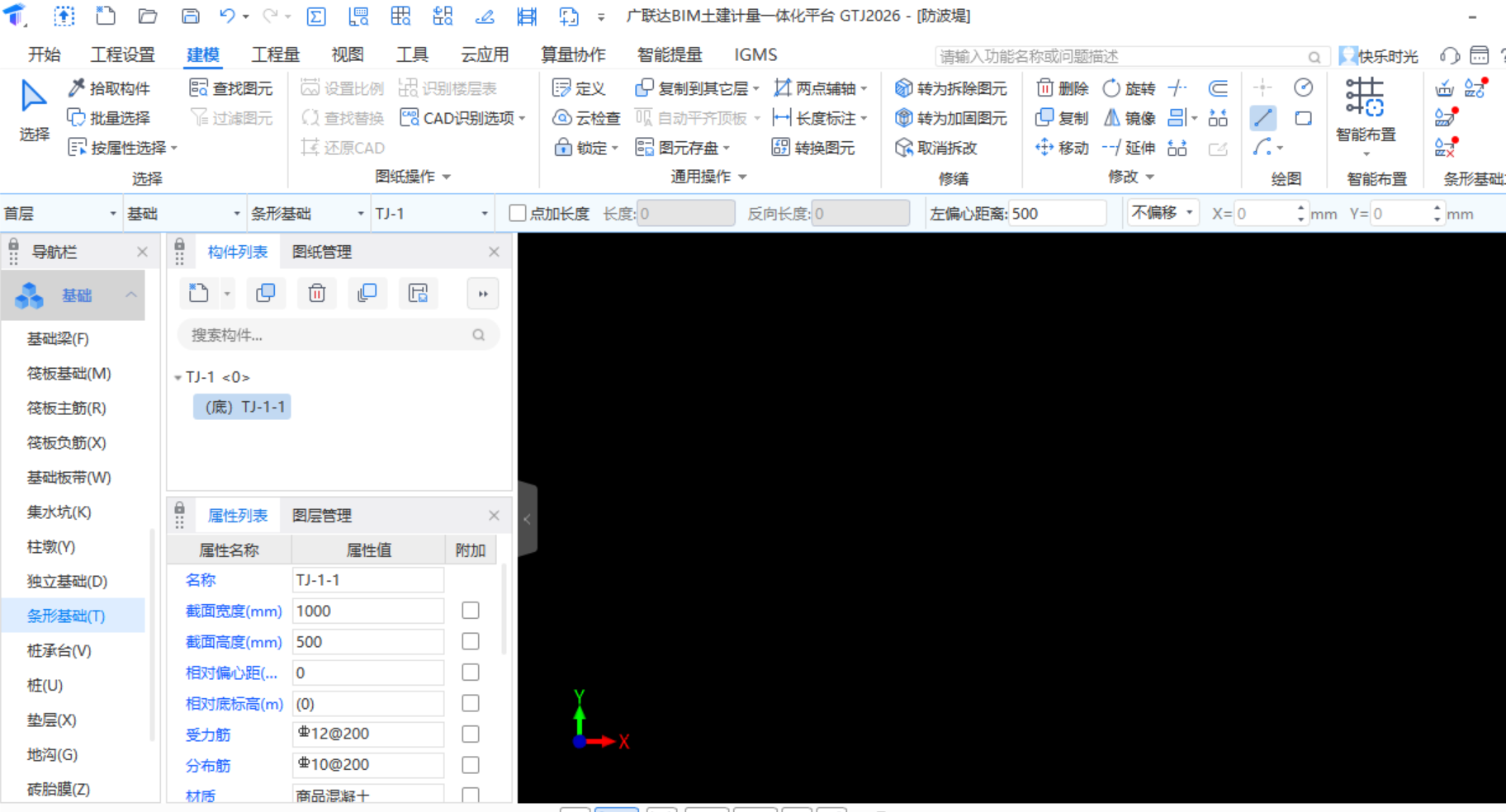Select 筏板基础(M) in navigation
The width and height of the screenshot is (1506, 812).
[69, 374]
